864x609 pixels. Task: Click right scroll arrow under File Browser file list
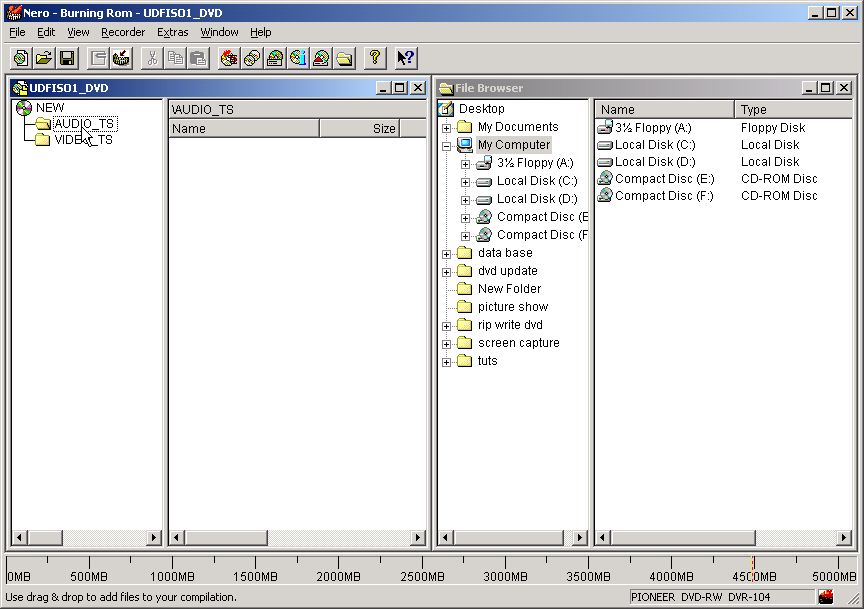pos(844,537)
